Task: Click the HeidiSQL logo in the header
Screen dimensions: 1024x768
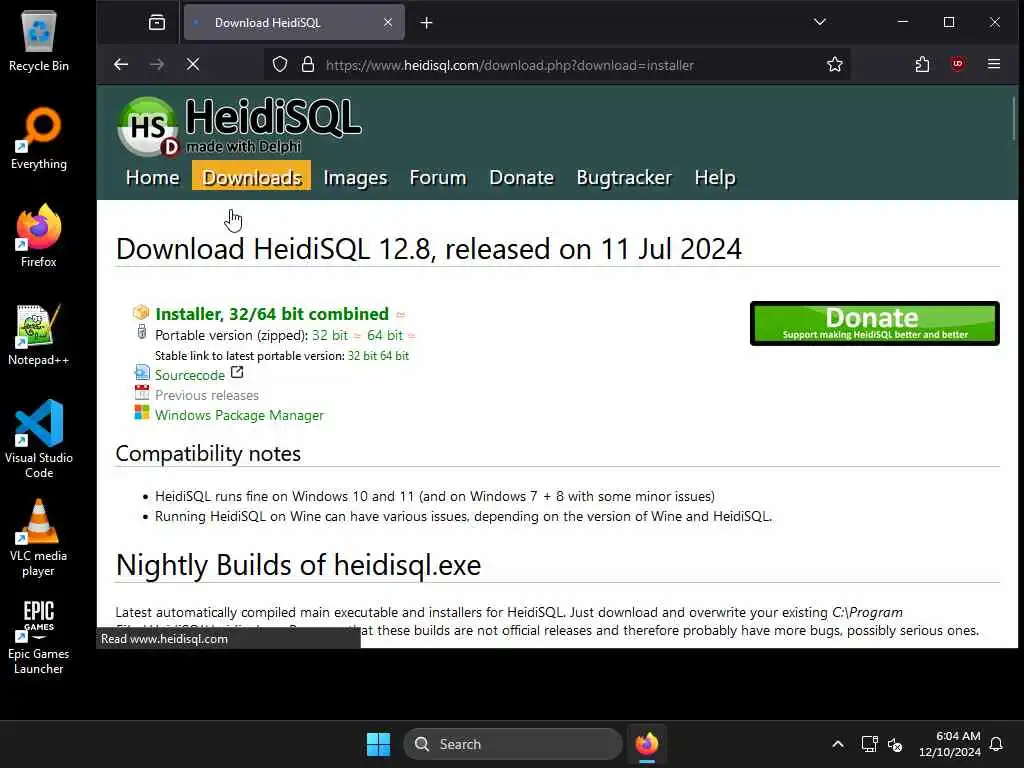Action: pyautogui.click(x=240, y=126)
